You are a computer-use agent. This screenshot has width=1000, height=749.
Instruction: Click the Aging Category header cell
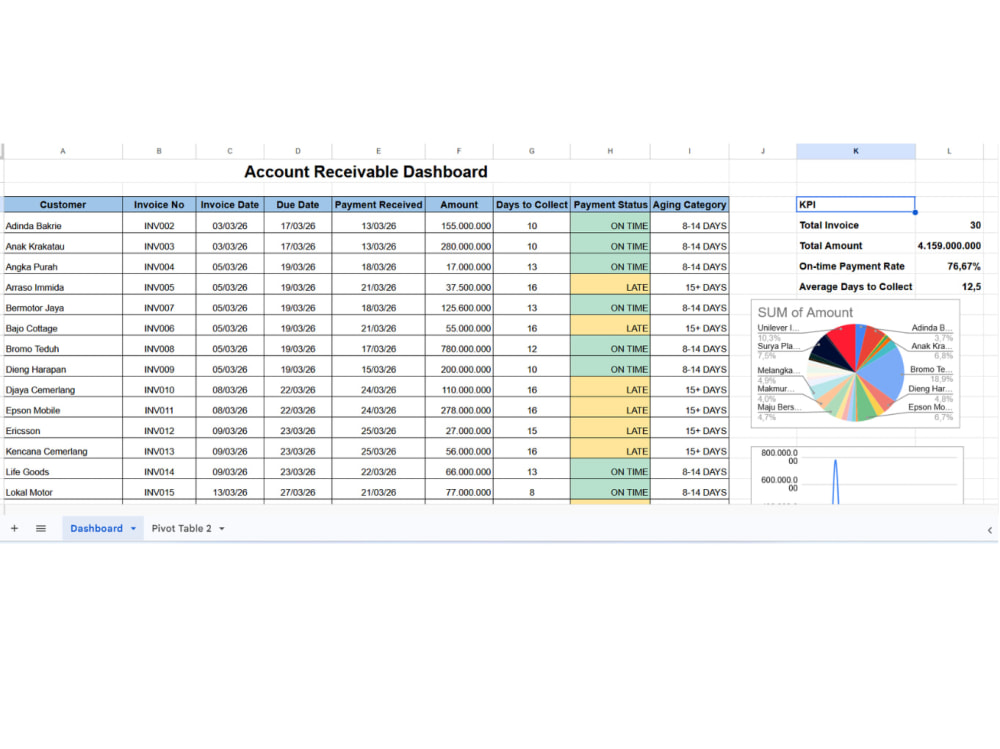(x=689, y=205)
